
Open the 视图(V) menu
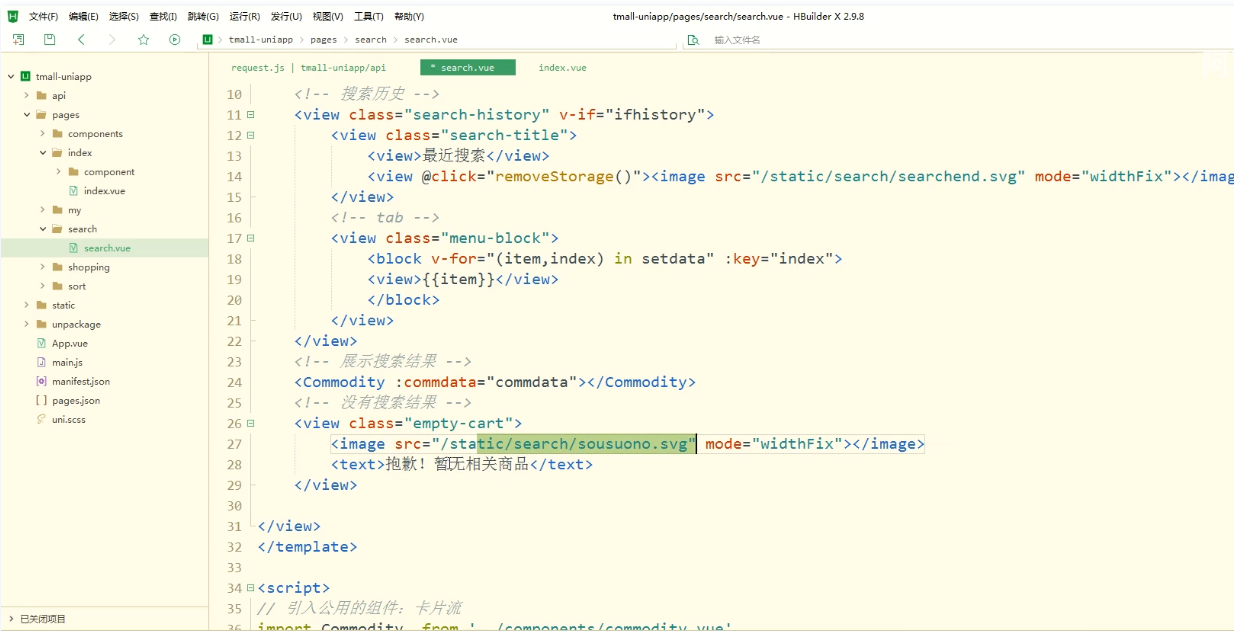328,16
